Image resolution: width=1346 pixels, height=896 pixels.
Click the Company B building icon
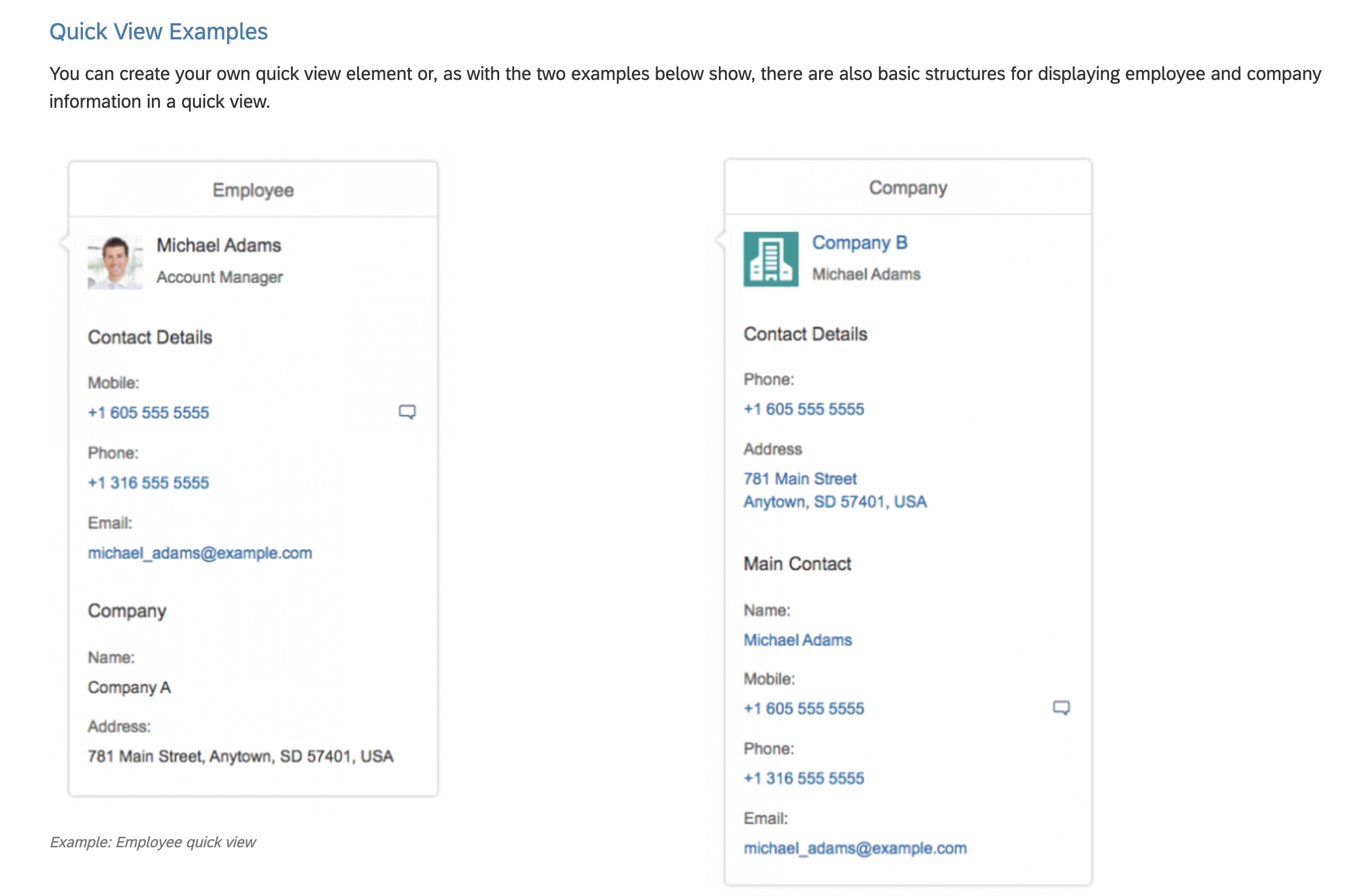click(771, 259)
